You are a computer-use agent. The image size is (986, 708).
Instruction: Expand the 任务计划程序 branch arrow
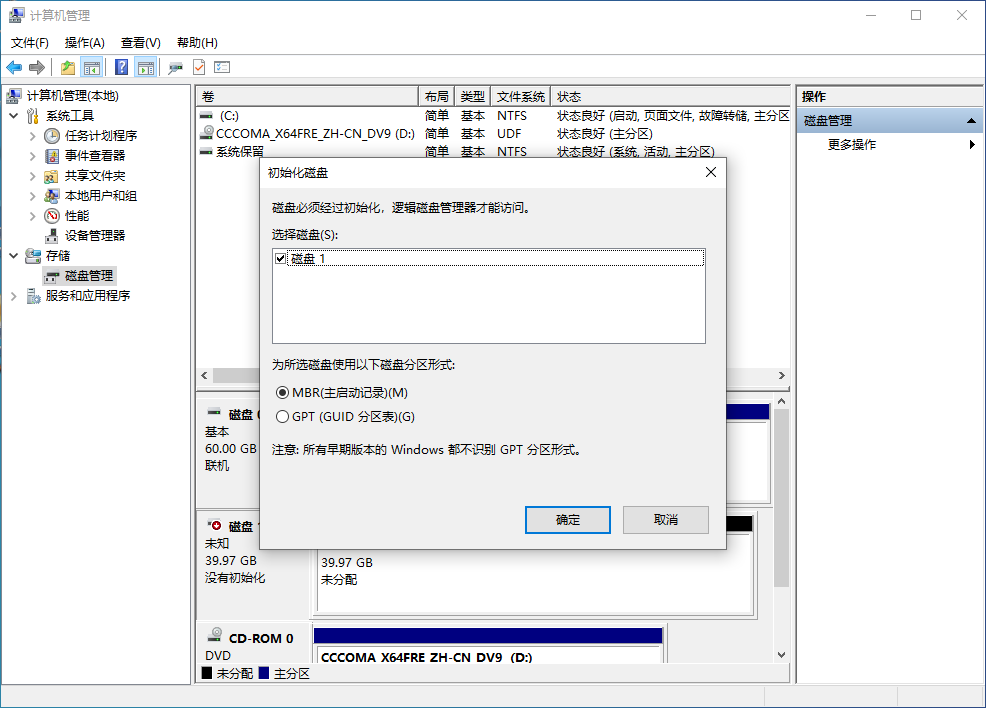point(33,136)
